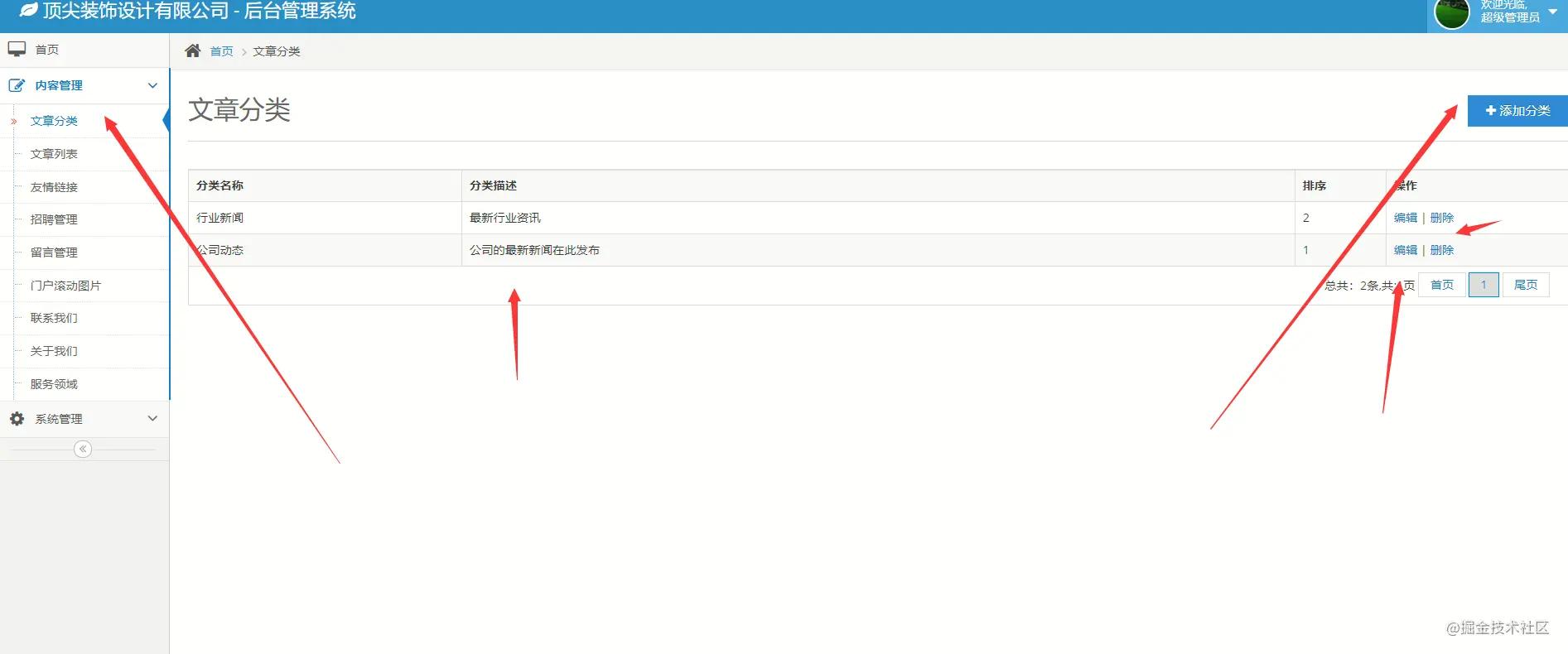Click the gear icon beside 系统管理

(17, 419)
